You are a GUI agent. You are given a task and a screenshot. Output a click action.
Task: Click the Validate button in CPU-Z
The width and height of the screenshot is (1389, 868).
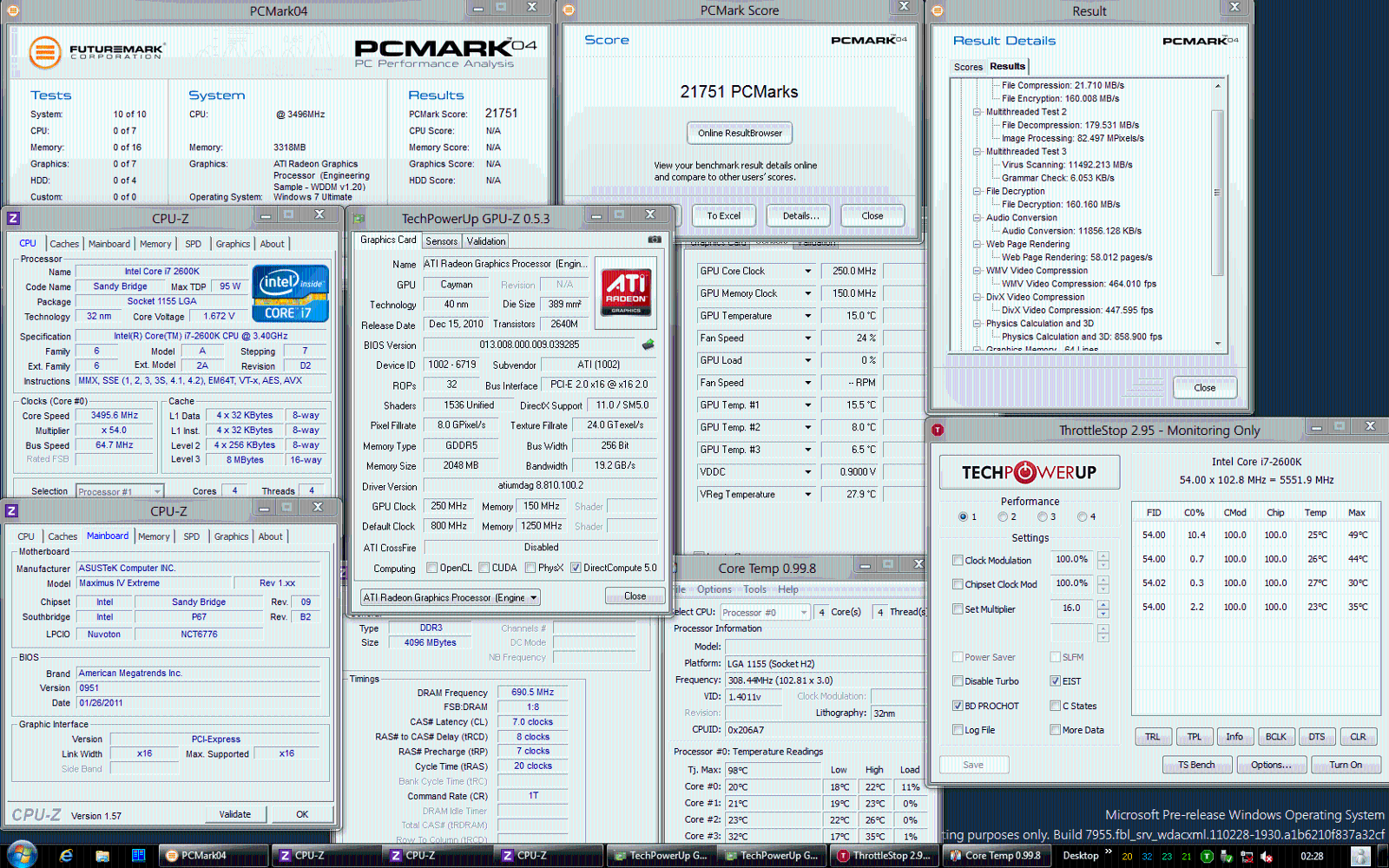tap(234, 814)
